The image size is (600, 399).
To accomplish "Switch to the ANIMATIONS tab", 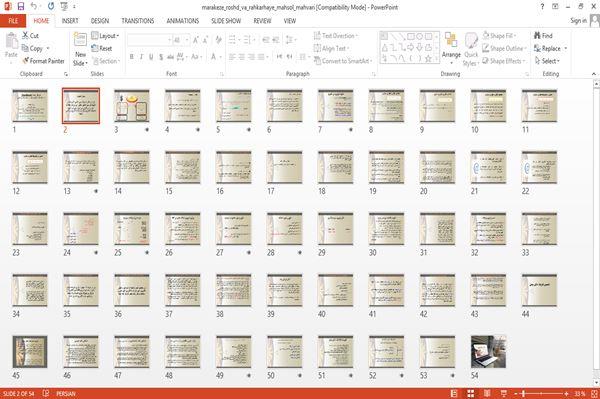I will (183, 21).
